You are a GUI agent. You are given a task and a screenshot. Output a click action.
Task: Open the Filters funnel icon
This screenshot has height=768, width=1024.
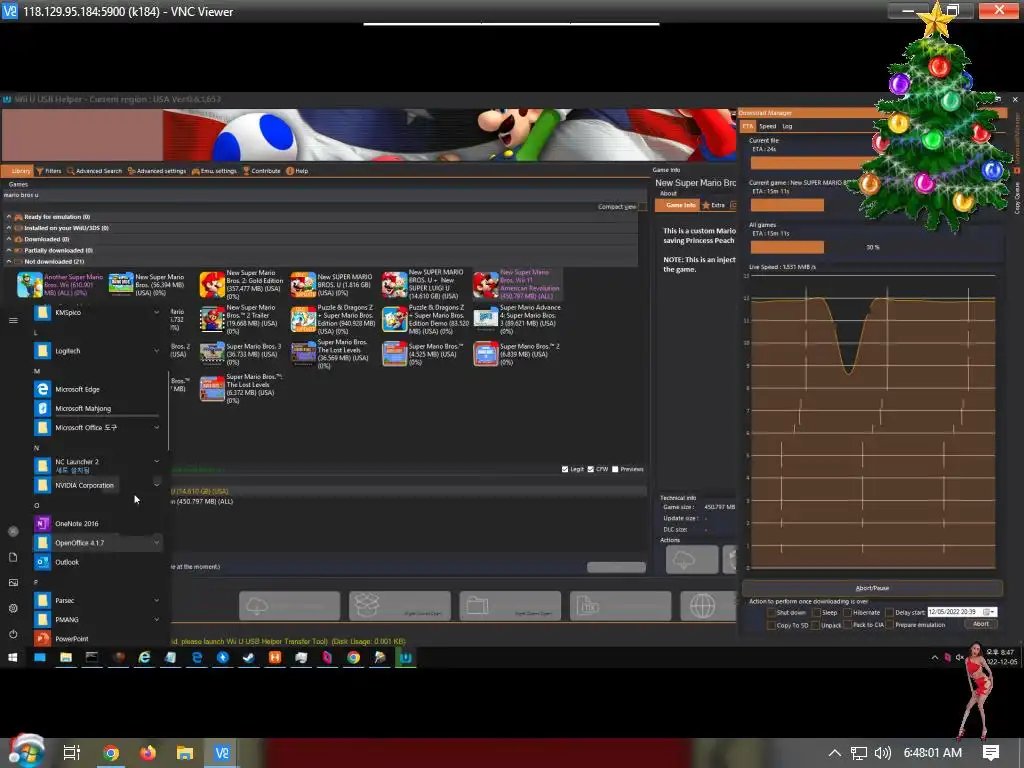click(39, 171)
